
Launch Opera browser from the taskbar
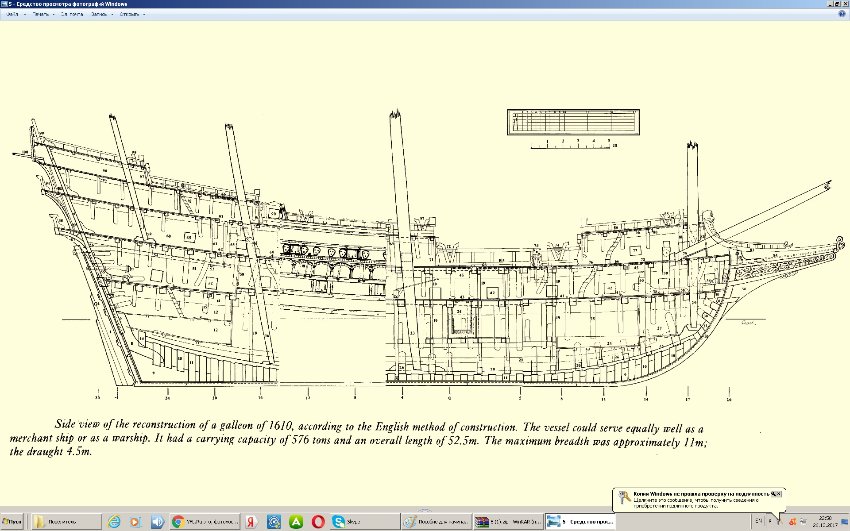[x=318, y=522]
